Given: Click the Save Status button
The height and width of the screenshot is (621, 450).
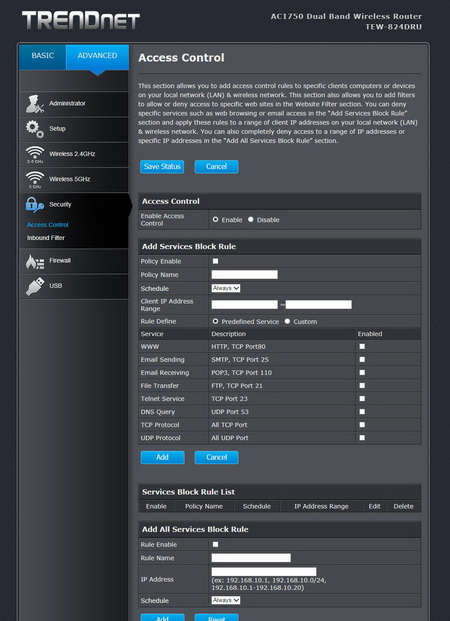Looking at the screenshot, I should pyautogui.click(x=162, y=167).
